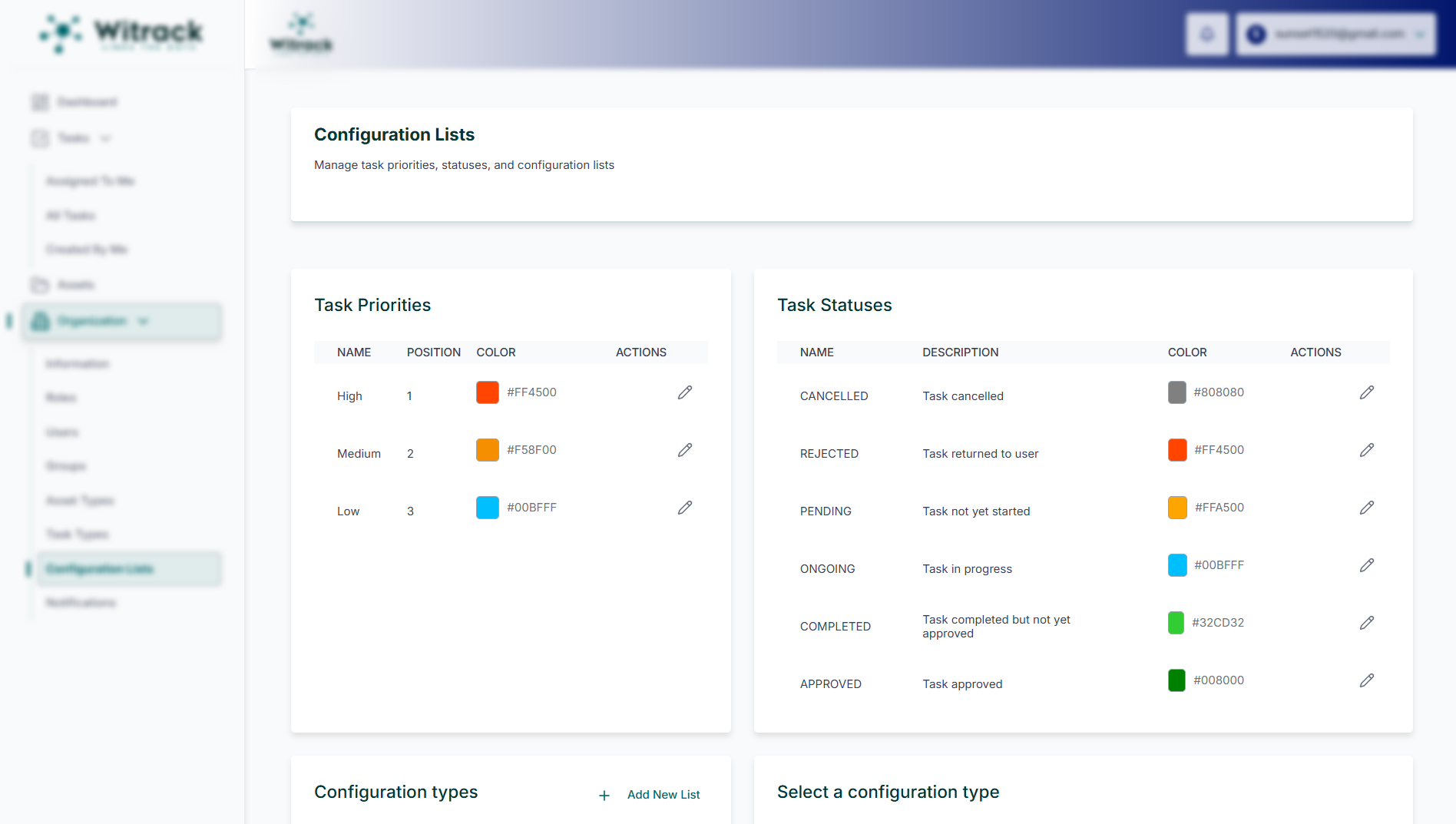The height and width of the screenshot is (824, 1456).
Task: Edit the High priority row
Action: pos(684,392)
